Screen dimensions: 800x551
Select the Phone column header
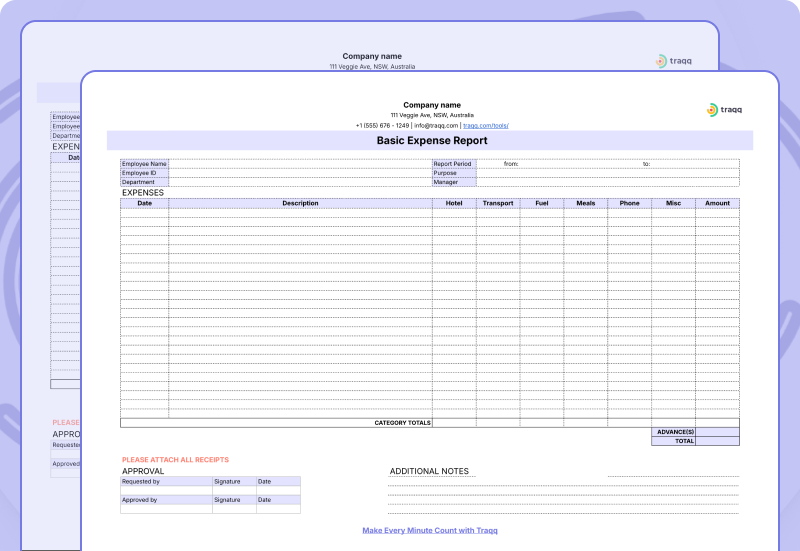point(630,203)
